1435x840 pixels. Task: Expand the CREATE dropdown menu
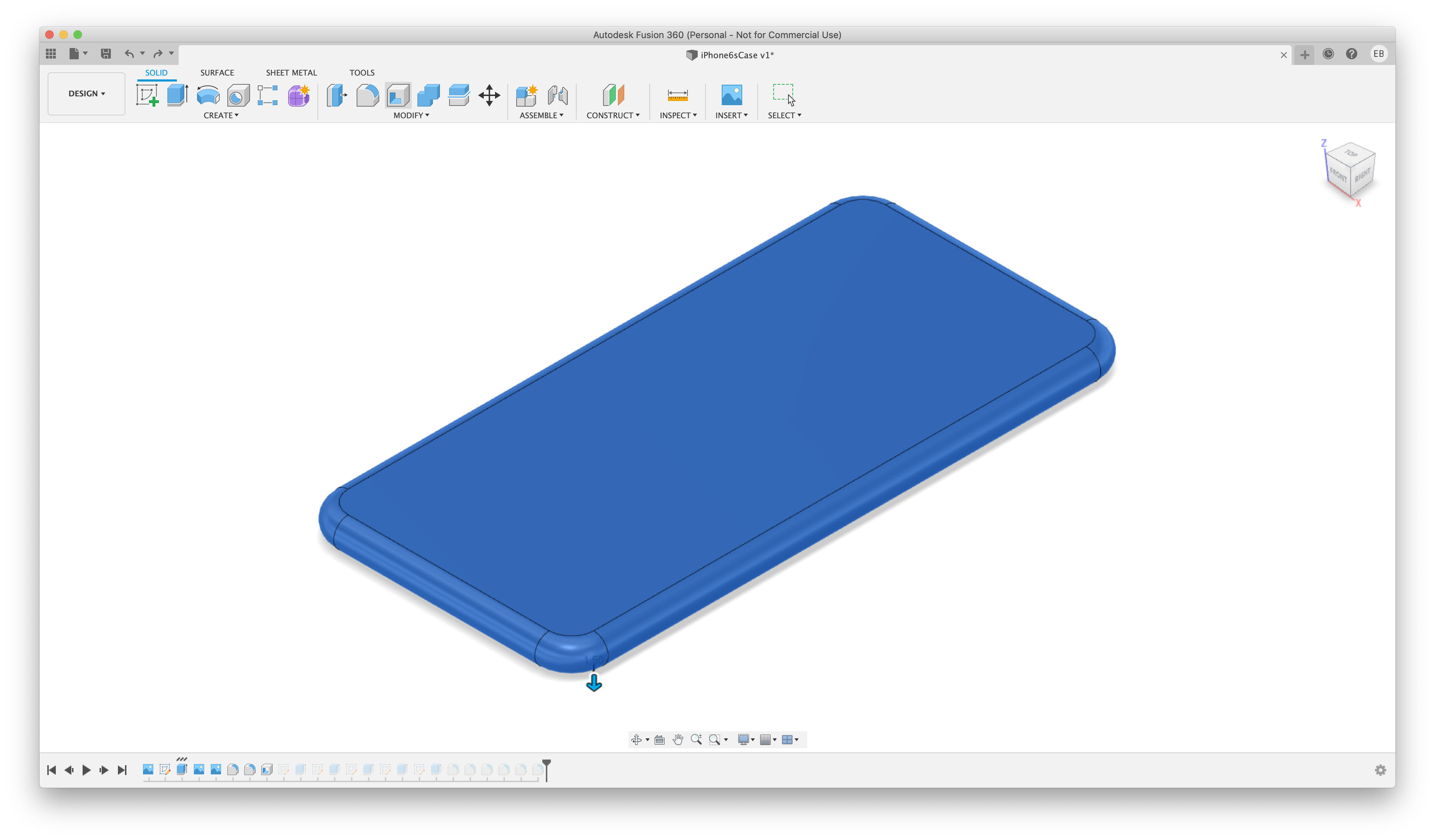[221, 115]
